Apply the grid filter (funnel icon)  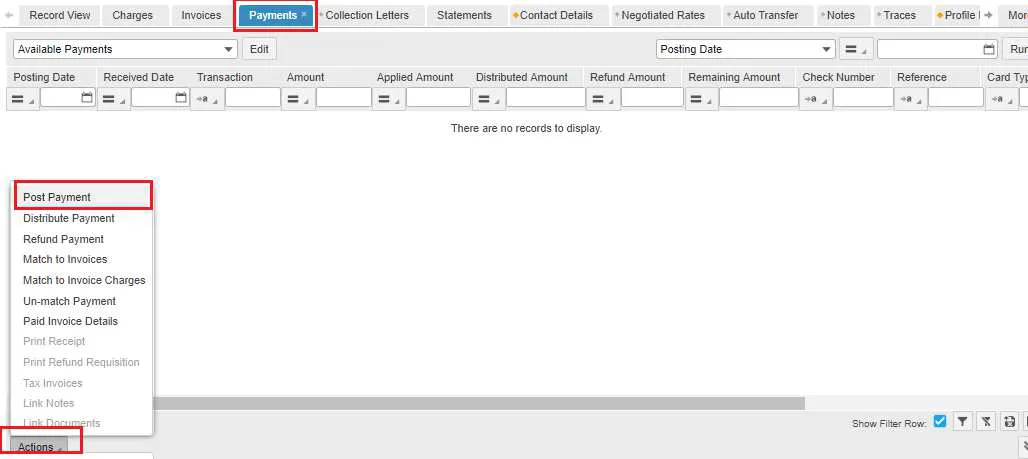point(962,422)
